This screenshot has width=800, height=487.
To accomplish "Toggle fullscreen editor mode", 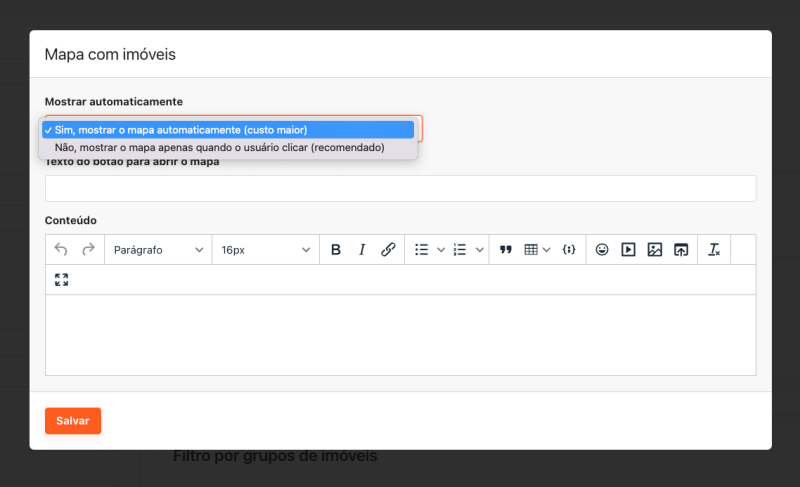I will (x=61, y=280).
